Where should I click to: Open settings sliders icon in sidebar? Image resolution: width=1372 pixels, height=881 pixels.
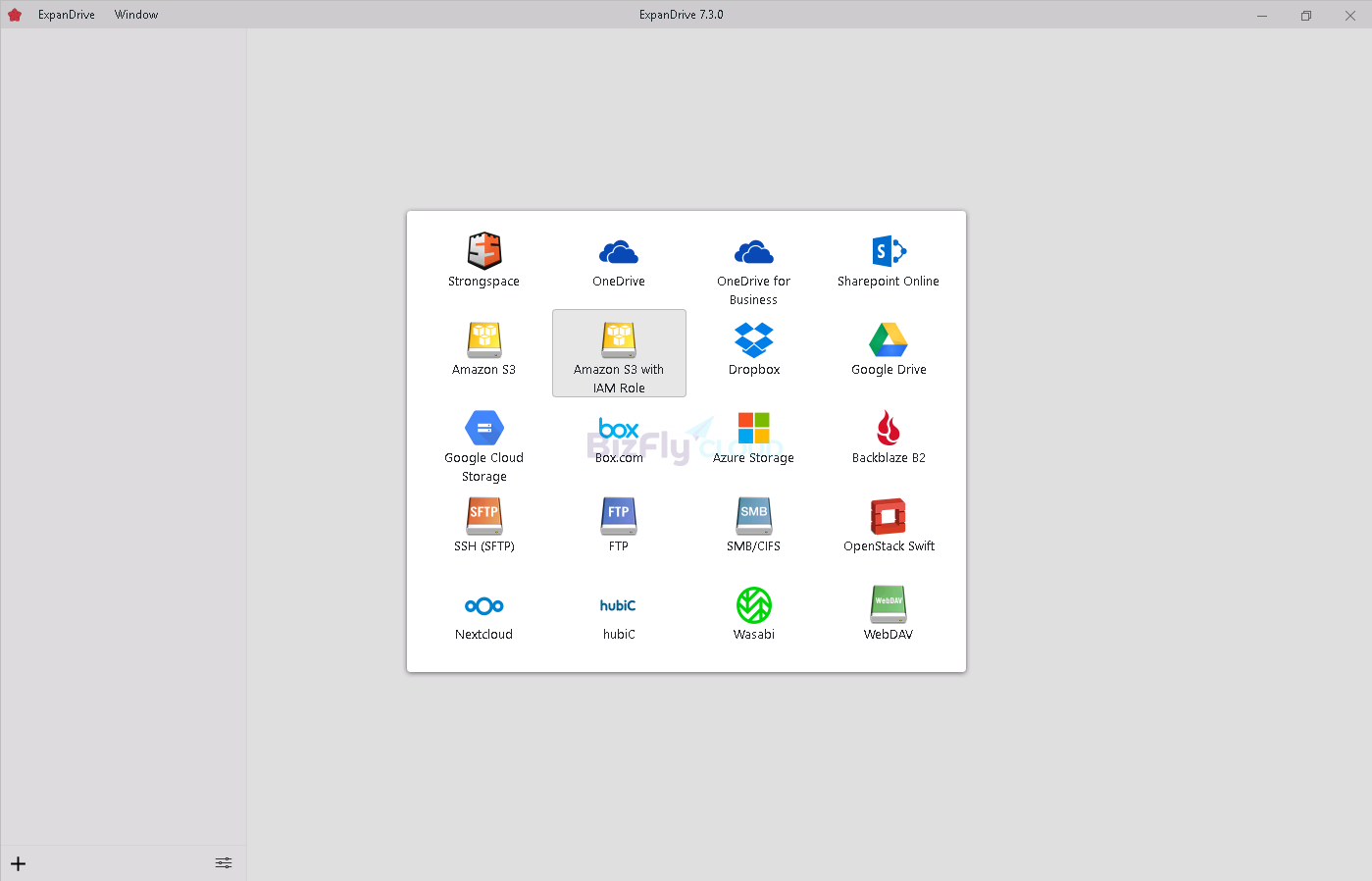click(224, 862)
